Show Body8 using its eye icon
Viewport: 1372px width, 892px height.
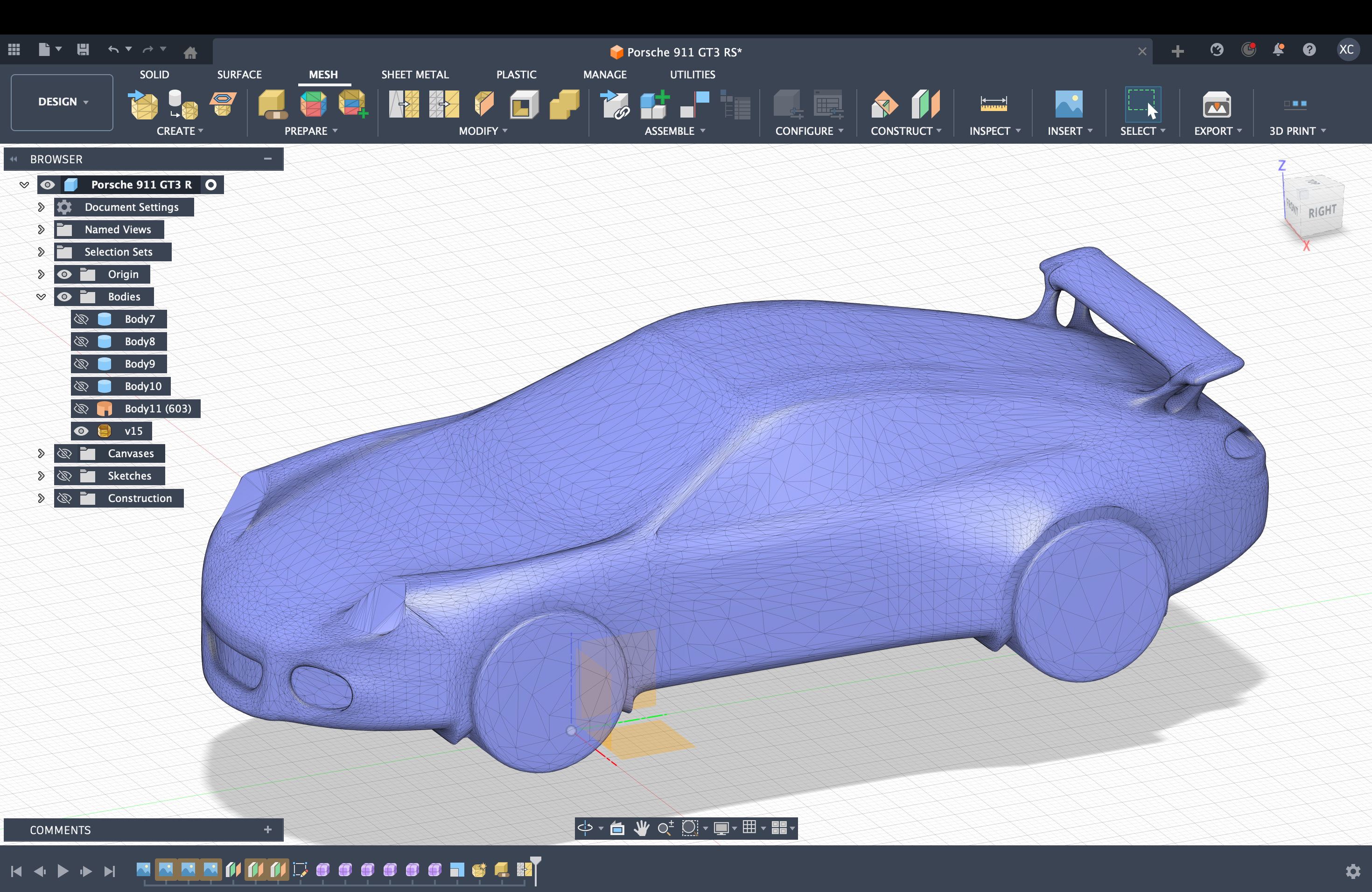[x=81, y=341]
